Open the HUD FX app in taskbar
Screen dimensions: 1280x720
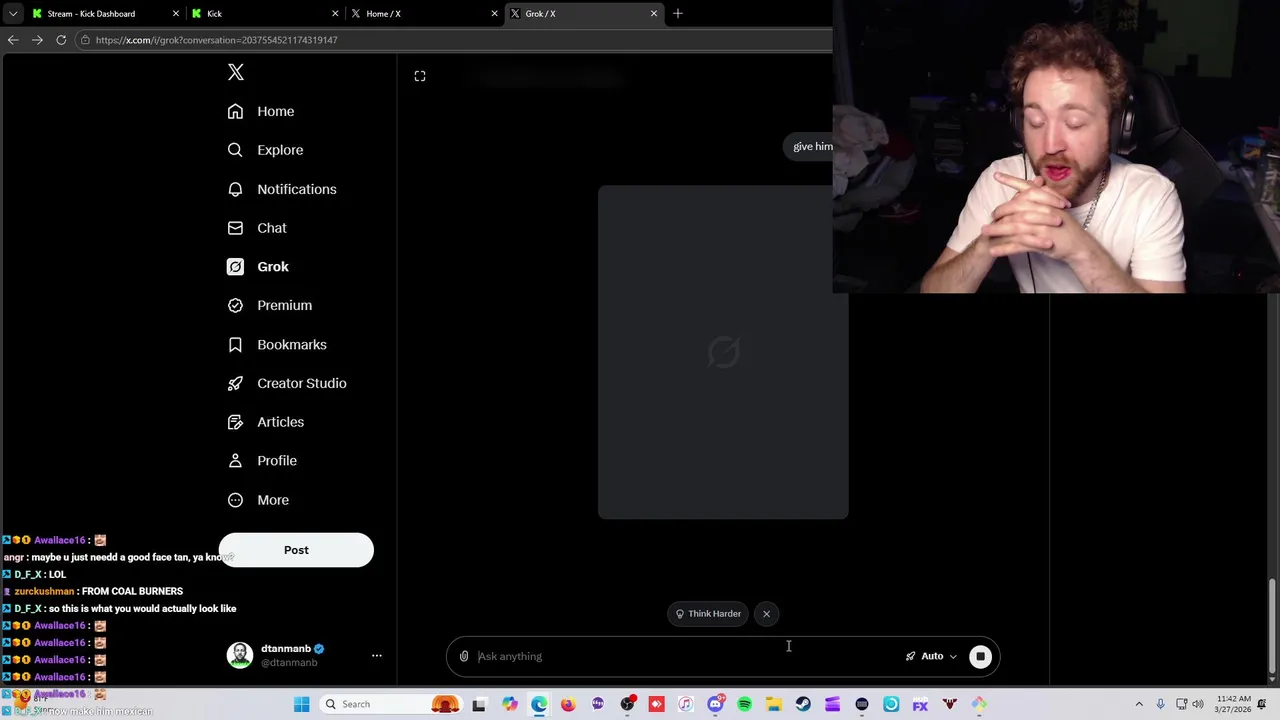pos(920,704)
